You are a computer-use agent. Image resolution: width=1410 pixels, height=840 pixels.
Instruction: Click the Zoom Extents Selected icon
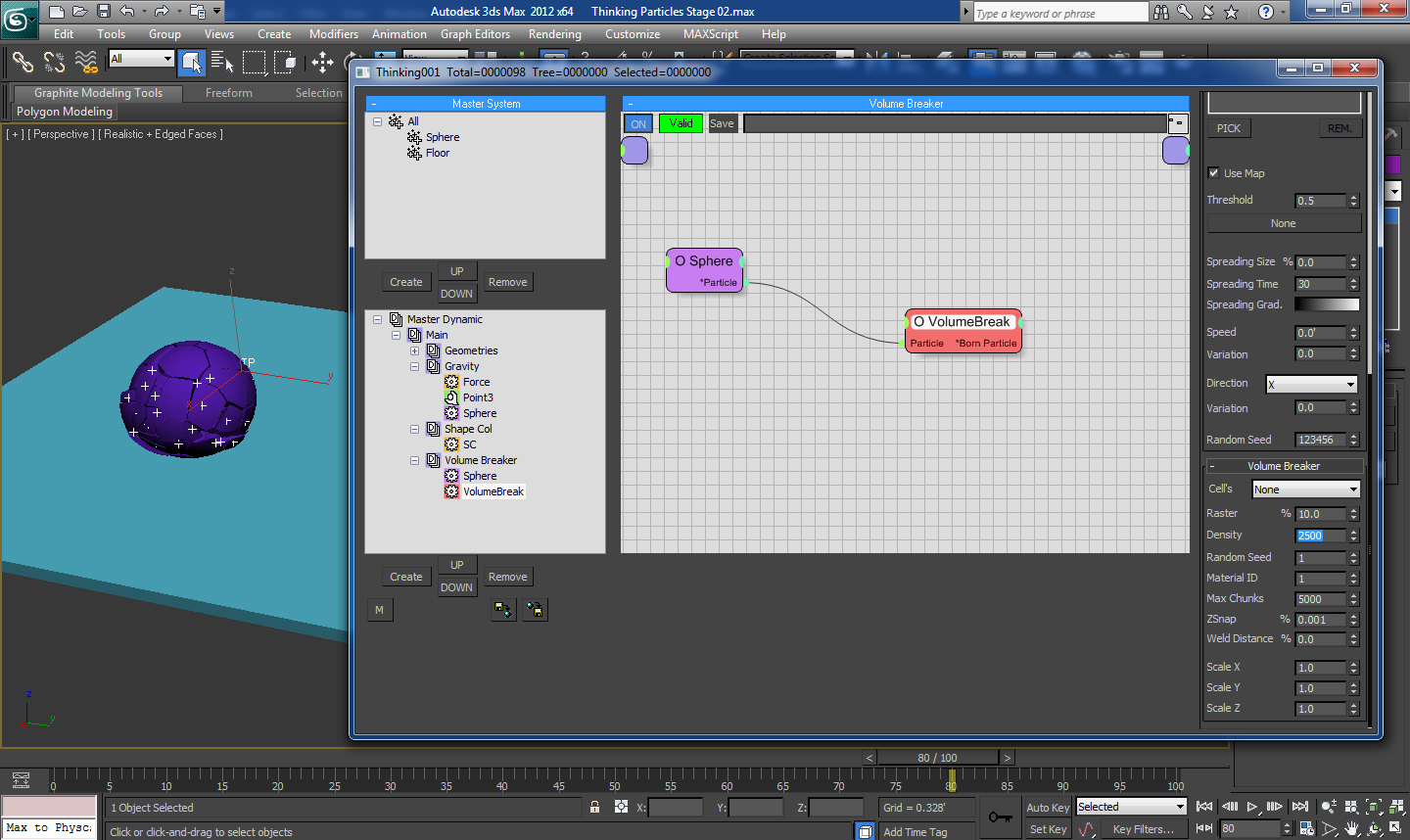point(1374,807)
